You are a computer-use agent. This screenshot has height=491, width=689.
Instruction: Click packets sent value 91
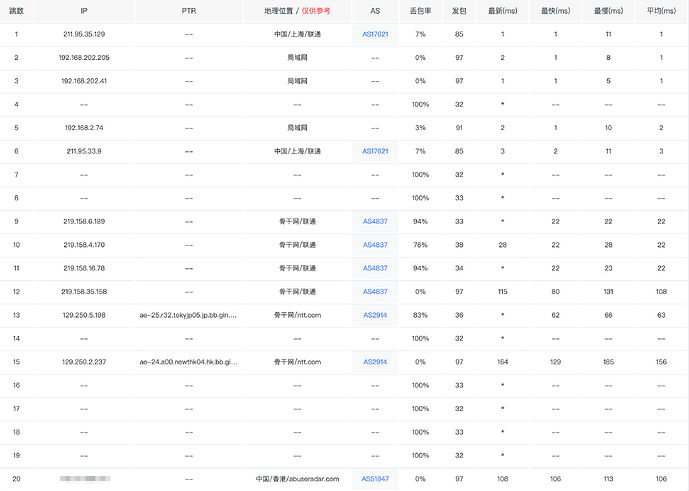459,128
